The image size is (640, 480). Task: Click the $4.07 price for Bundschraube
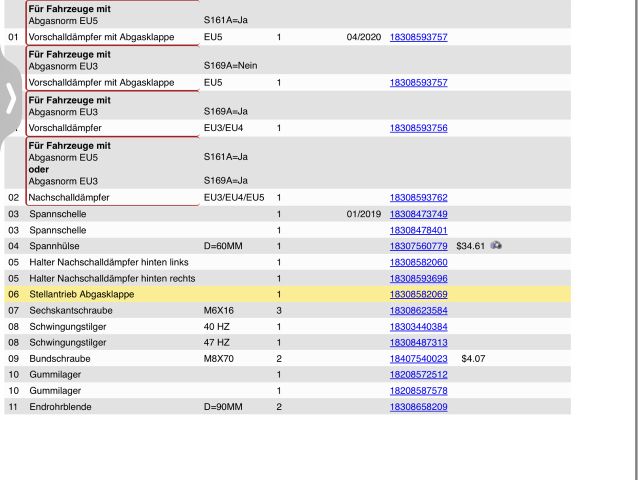[472, 358]
